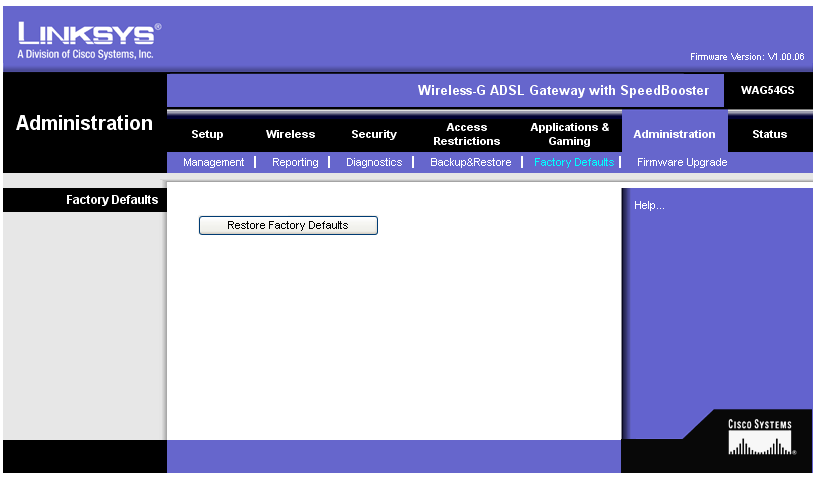Open the Backup&Restore sub-tab
Viewport: 819px width, 481px height.
[471, 162]
